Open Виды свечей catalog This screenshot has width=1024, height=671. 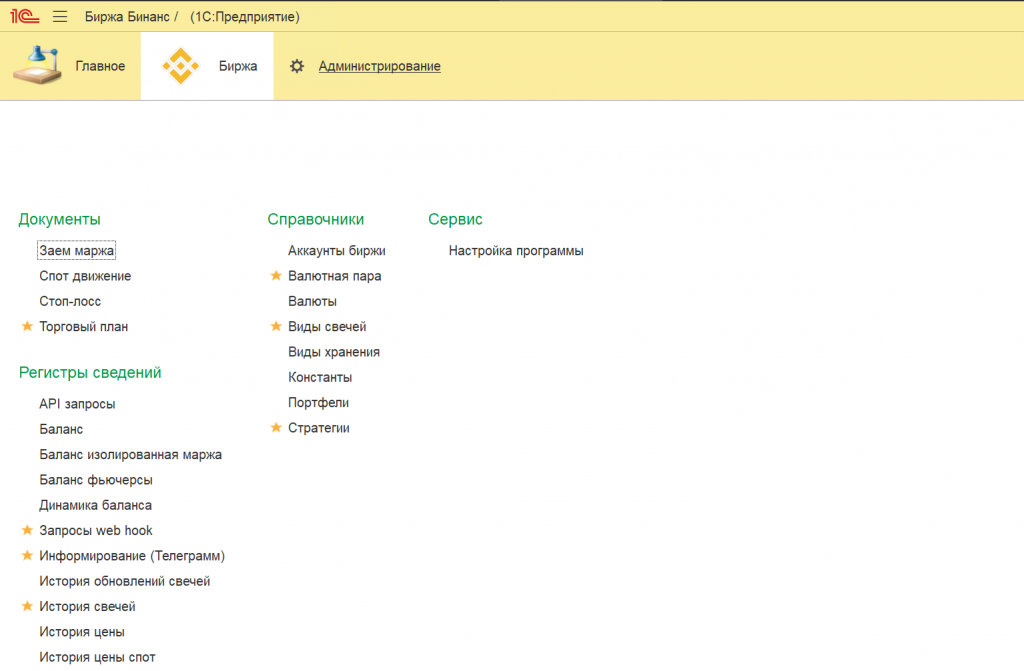(x=327, y=327)
